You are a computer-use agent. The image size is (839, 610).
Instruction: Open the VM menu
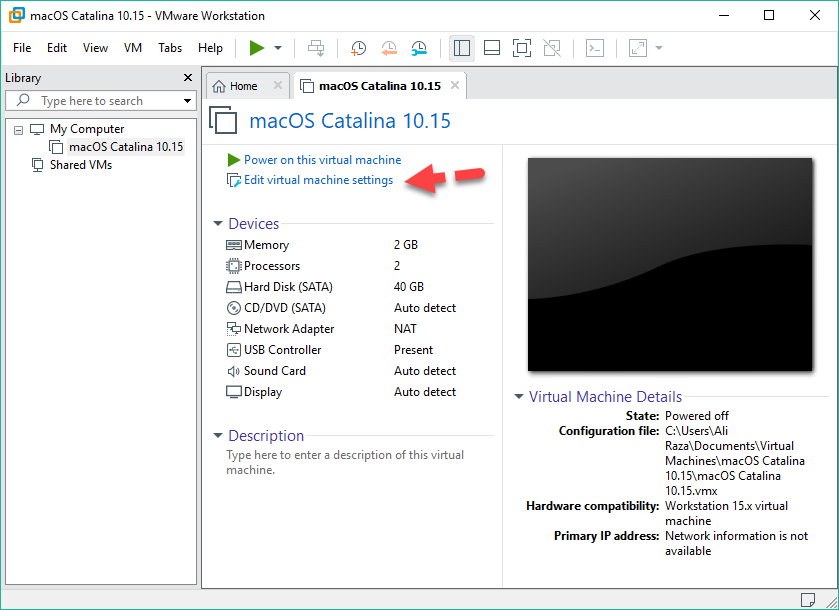coord(133,48)
